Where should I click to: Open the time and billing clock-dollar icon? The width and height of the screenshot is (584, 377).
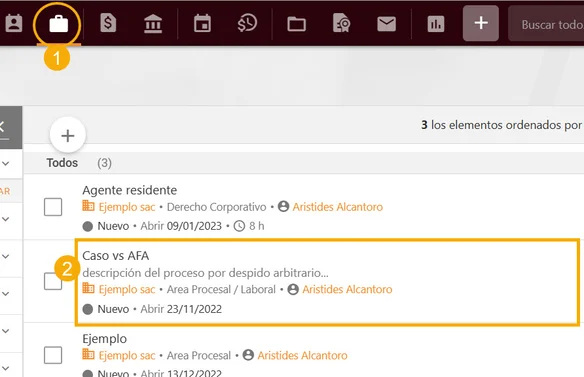click(x=247, y=23)
